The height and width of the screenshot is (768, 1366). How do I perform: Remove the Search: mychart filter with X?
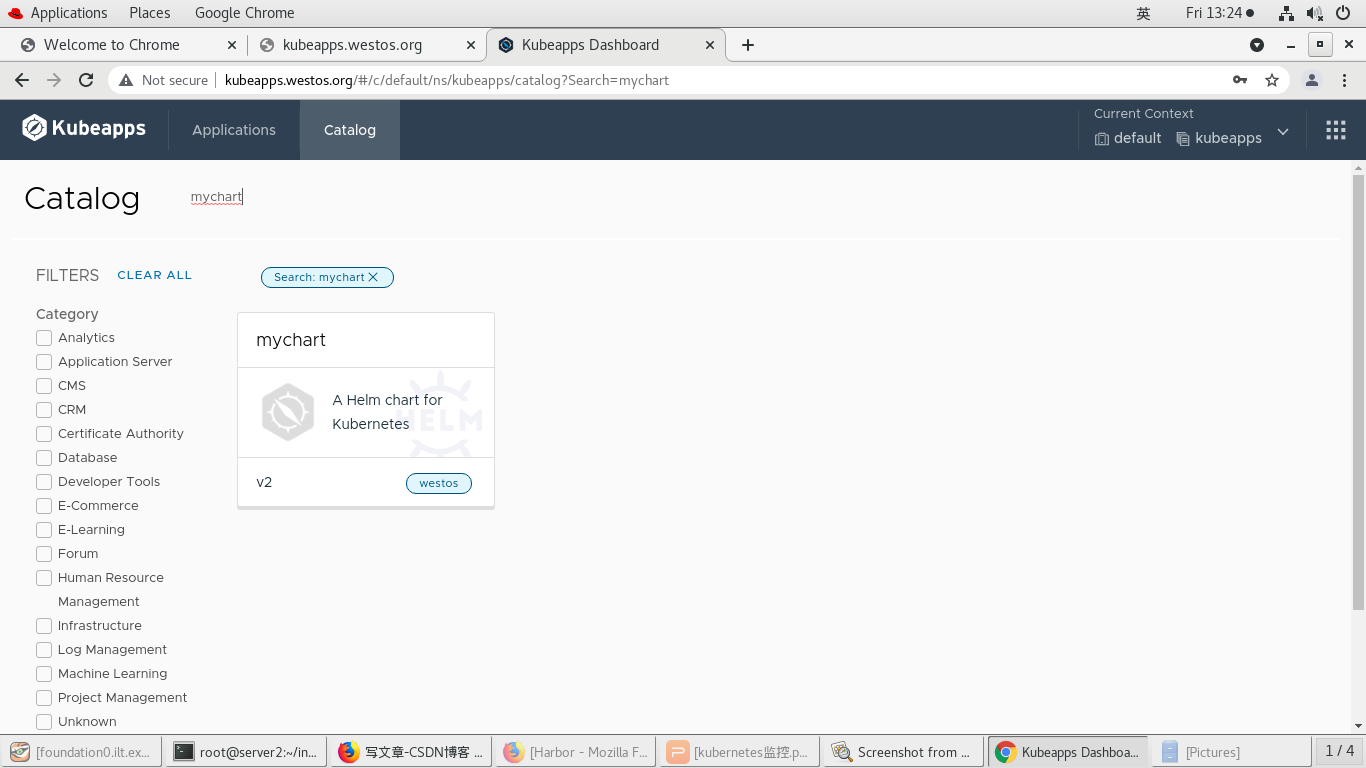click(373, 277)
